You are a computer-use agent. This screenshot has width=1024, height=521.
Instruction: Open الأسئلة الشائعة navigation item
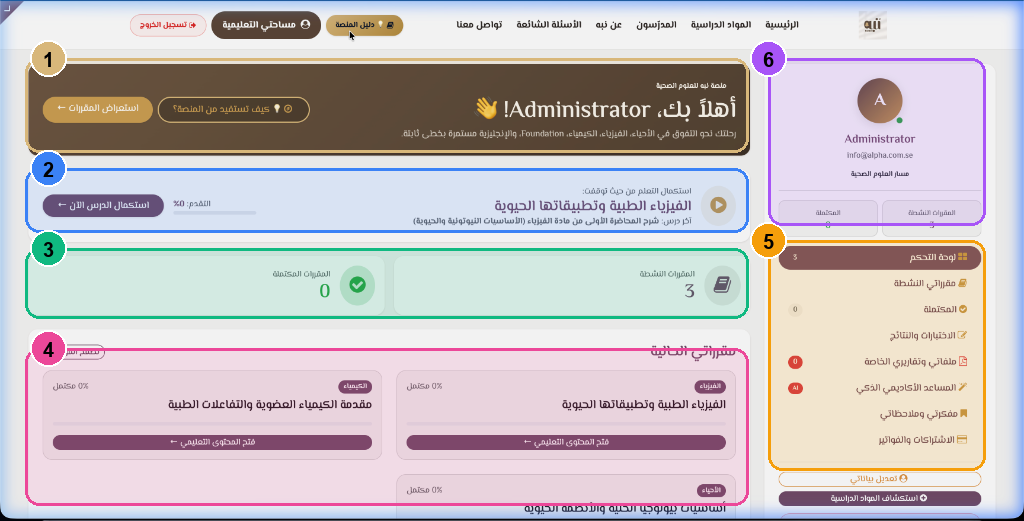point(549,25)
